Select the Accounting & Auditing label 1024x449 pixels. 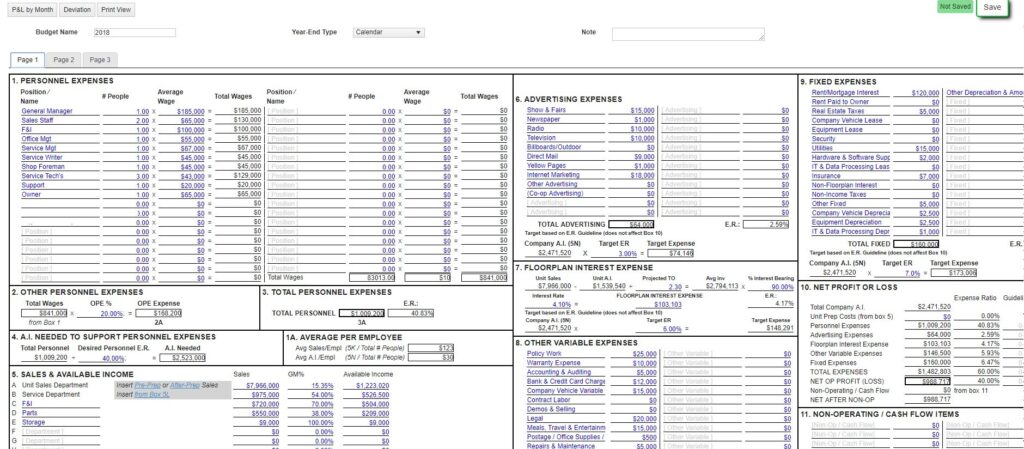pos(567,372)
